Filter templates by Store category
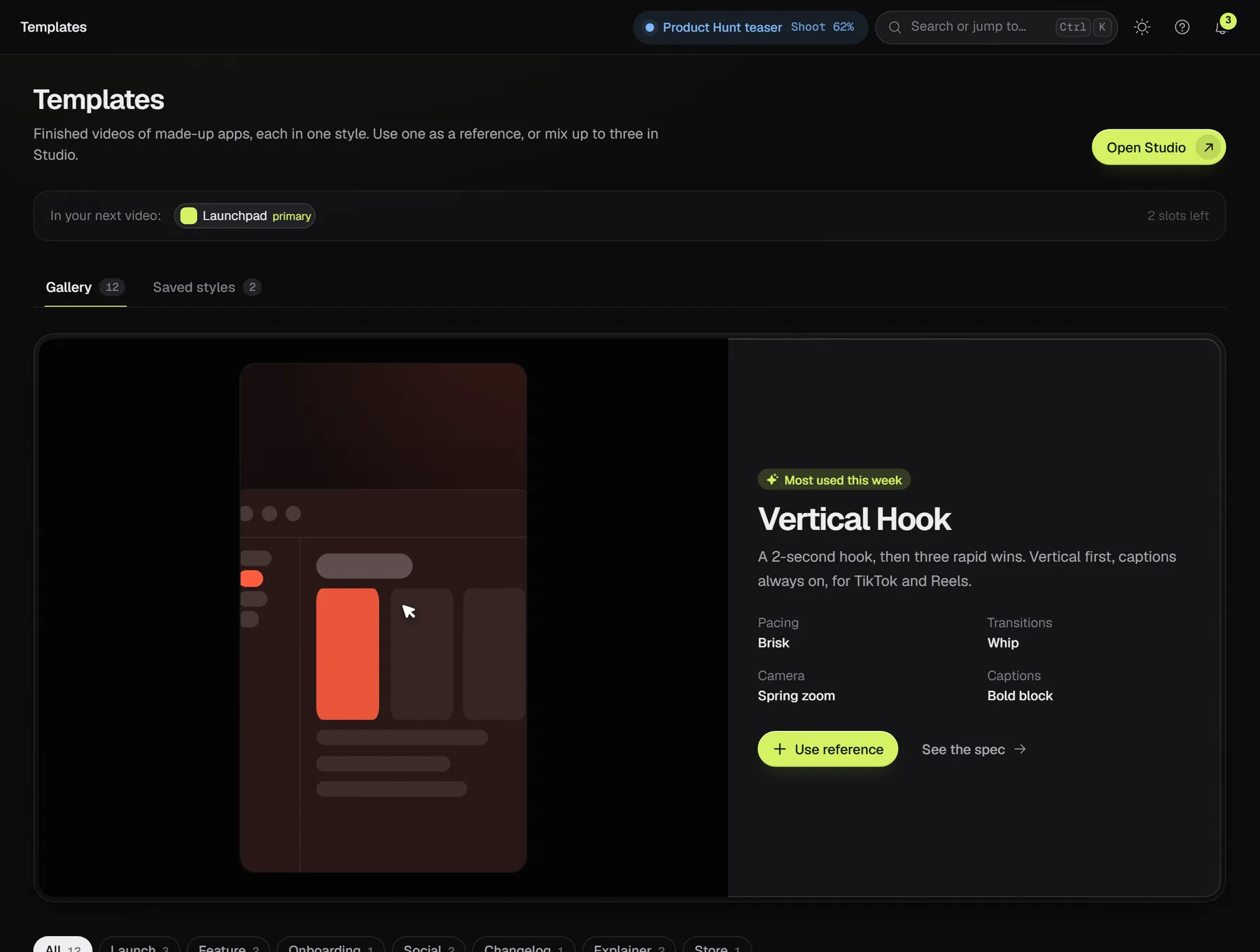The width and height of the screenshot is (1260, 952). 717,945
